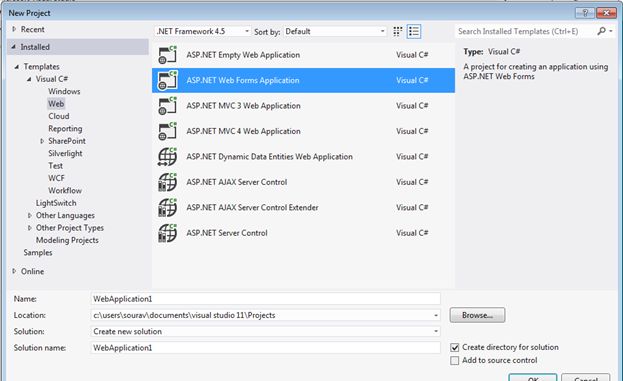Image resolution: width=623 pixels, height=381 pixels.
Task: Click the Name text field
Action: click(265, 299)
